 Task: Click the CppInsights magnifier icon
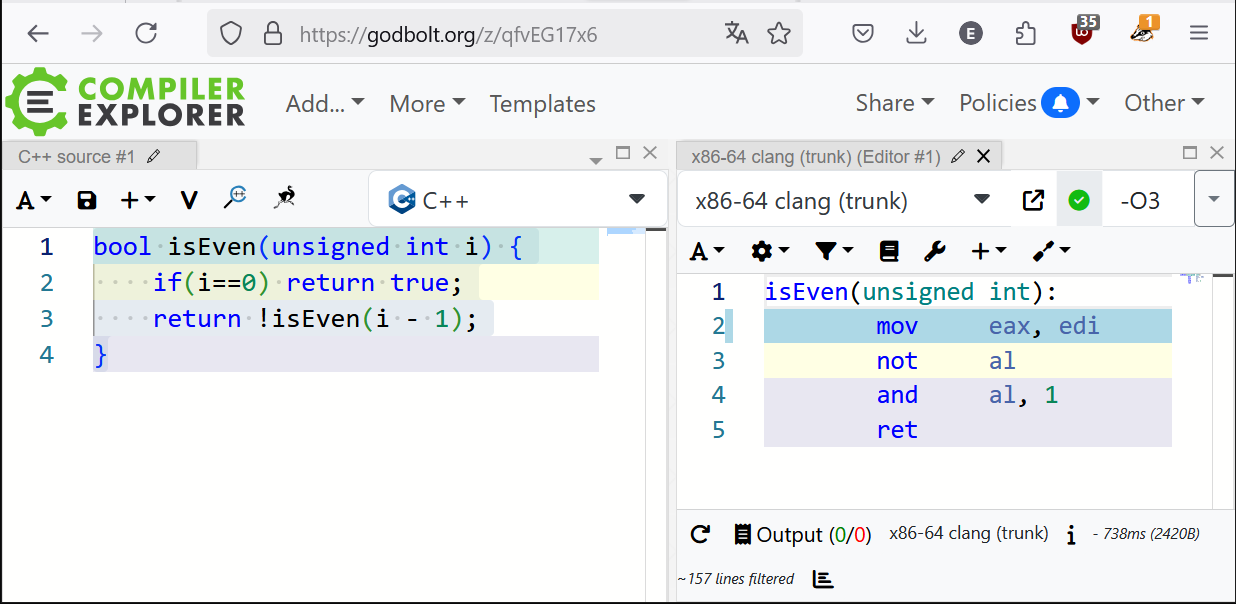coord(235,198)
